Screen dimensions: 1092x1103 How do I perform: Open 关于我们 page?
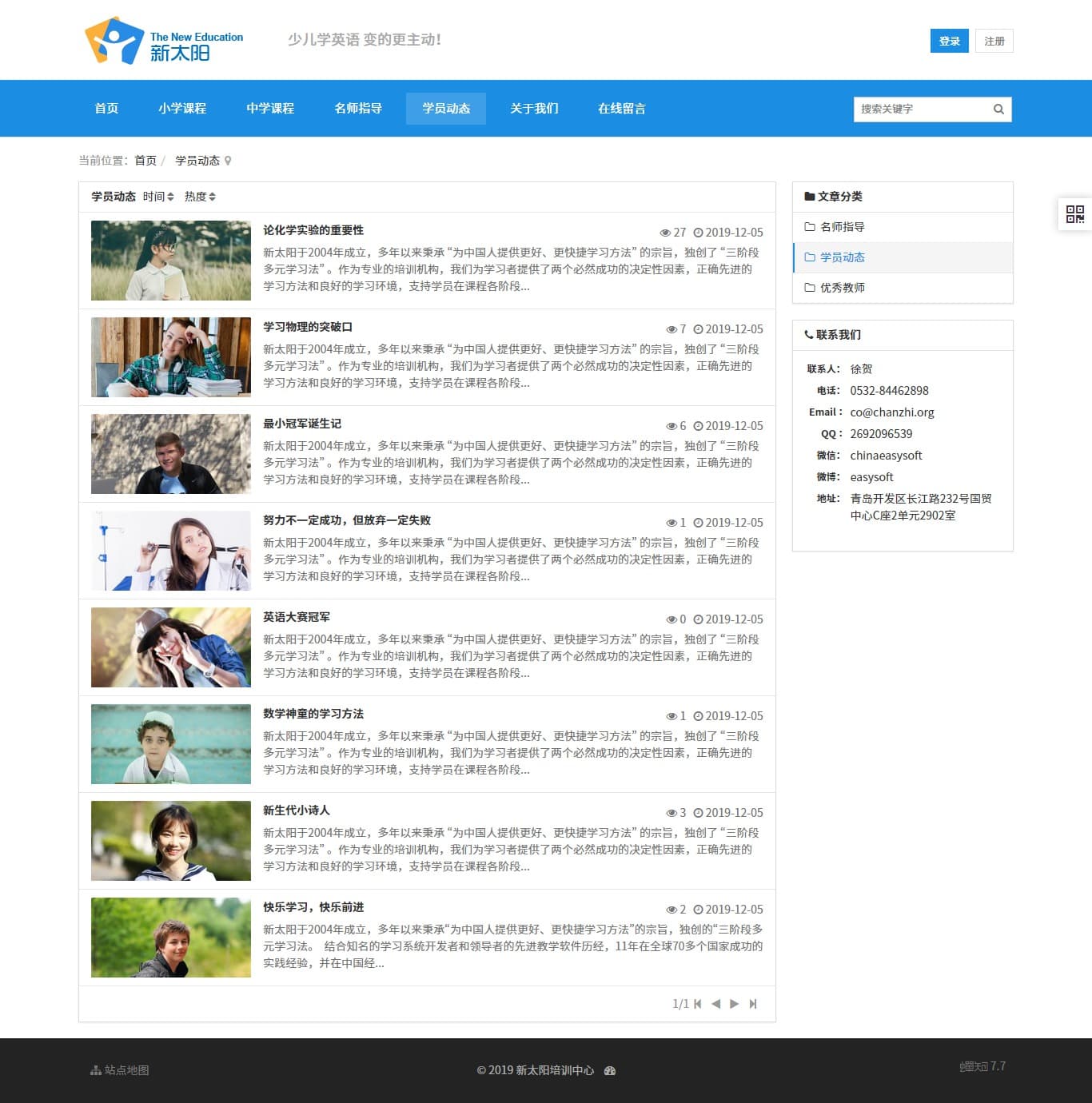point(534,109)
